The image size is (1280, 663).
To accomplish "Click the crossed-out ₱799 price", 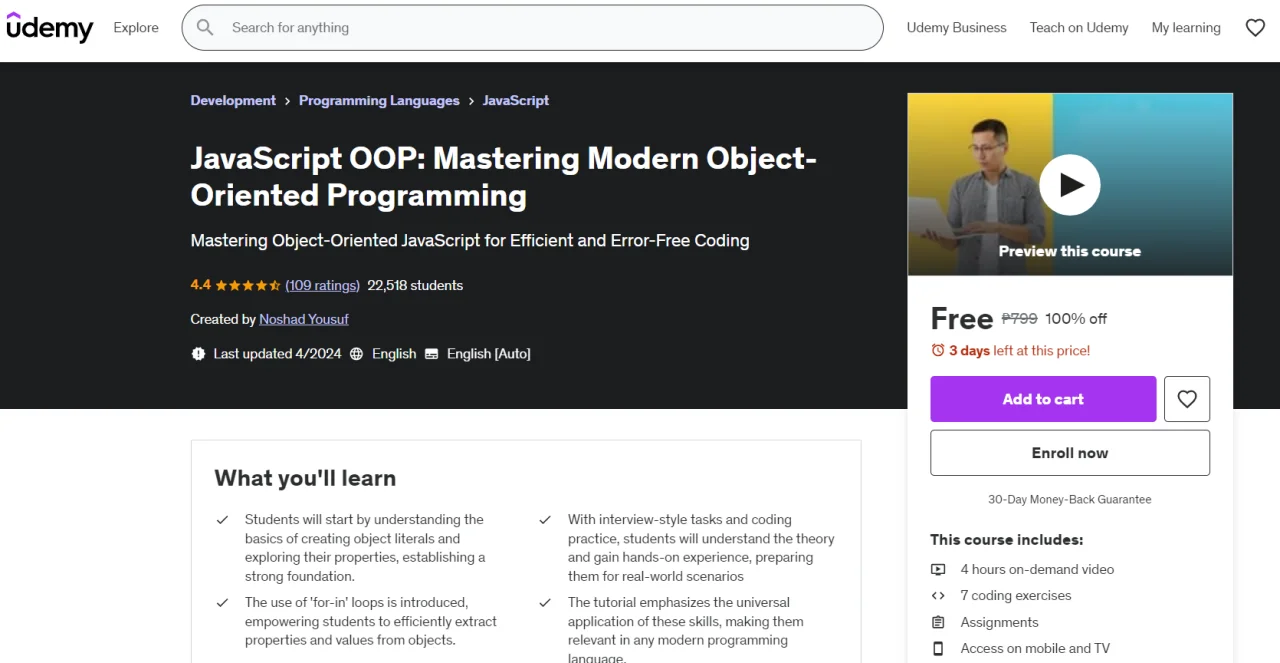I will pos(1019,318).
